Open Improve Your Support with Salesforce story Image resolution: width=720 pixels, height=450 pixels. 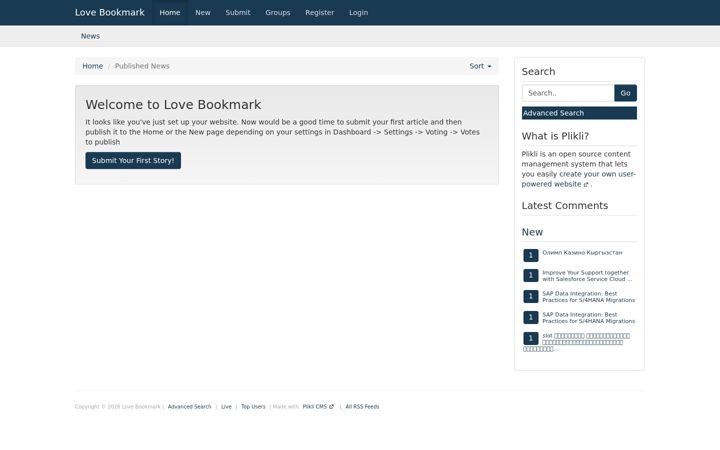[587, 276]
